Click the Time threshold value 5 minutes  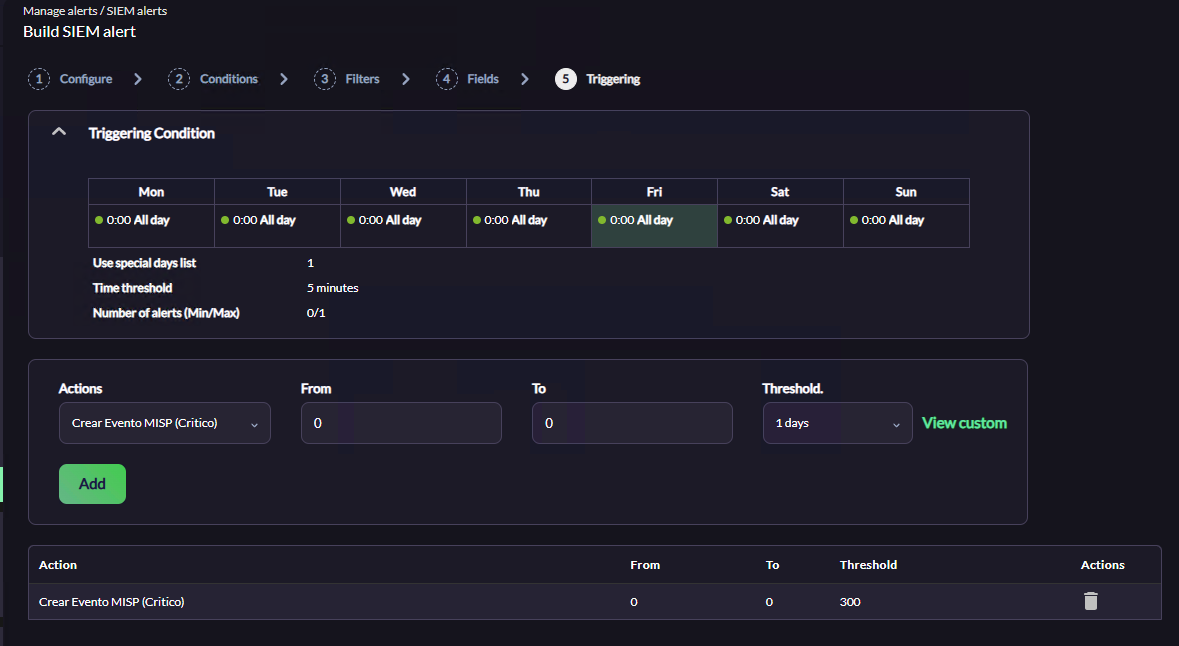[332, 288]
